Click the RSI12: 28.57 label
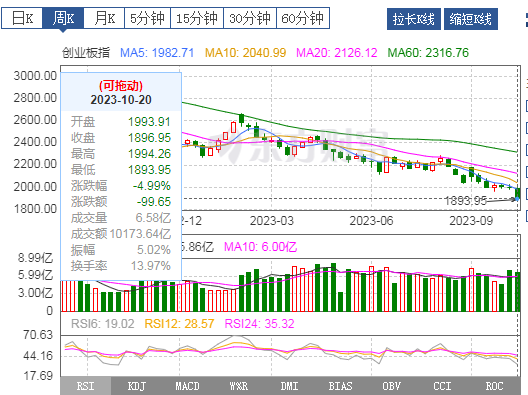 179,324
